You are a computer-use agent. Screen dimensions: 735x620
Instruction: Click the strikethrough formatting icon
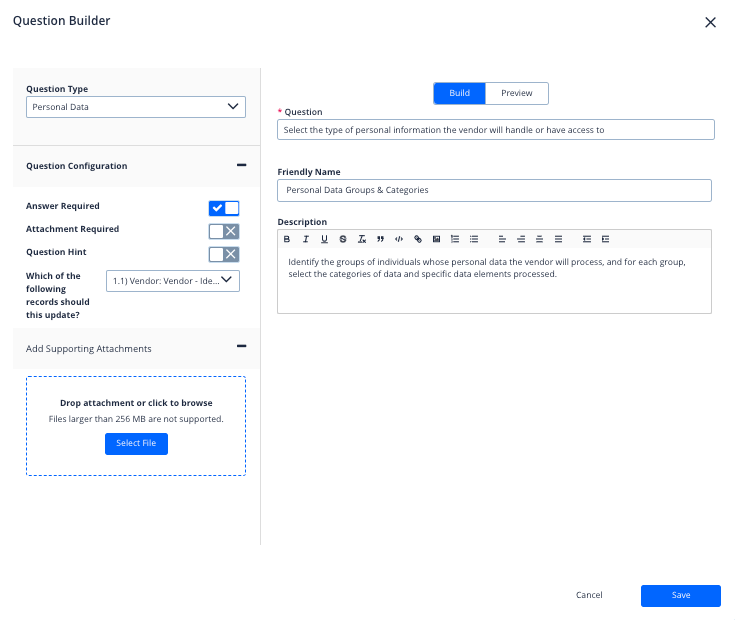343,239
